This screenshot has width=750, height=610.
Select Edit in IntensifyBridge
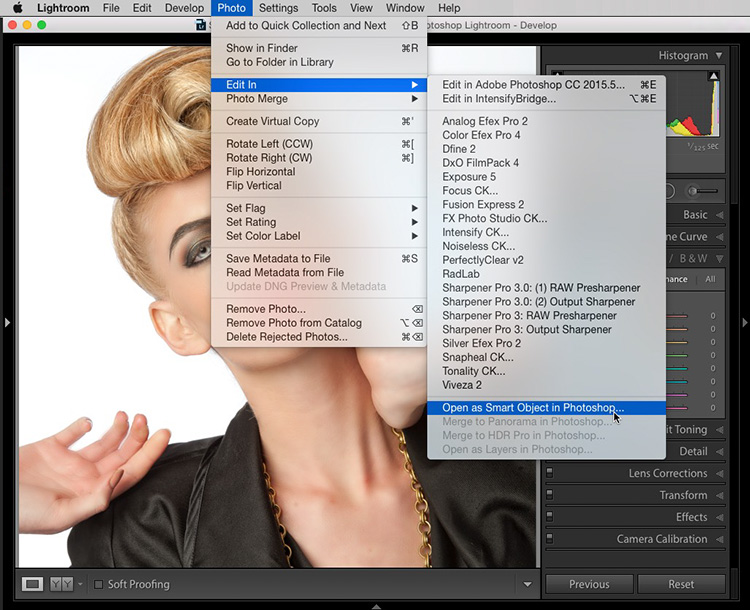click(546, 99)
